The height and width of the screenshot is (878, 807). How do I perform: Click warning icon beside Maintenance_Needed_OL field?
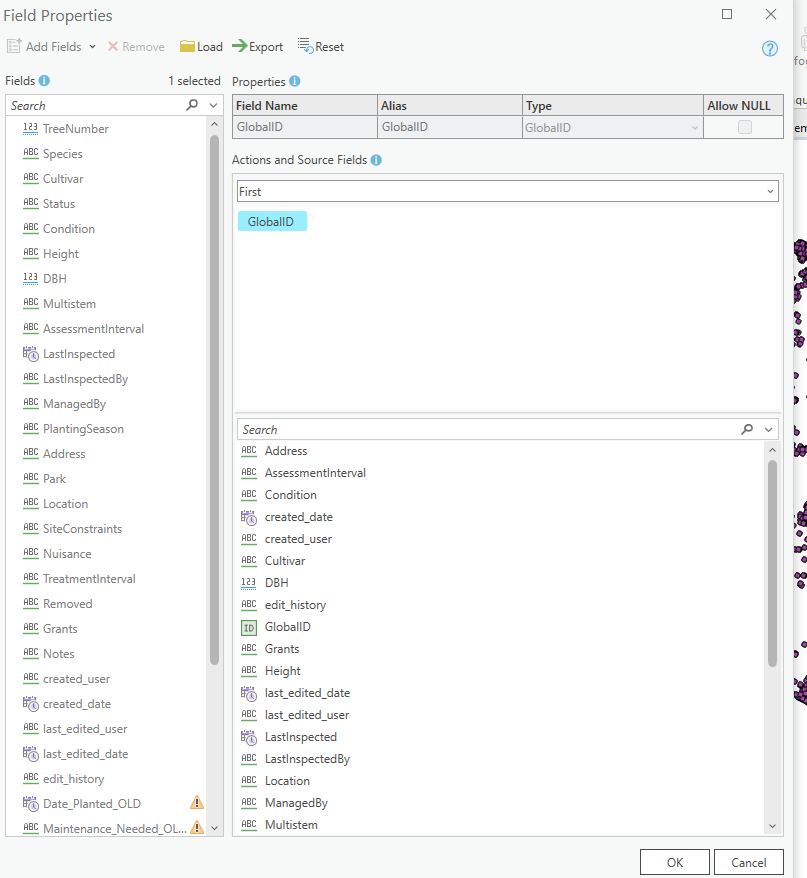point(196,827)
